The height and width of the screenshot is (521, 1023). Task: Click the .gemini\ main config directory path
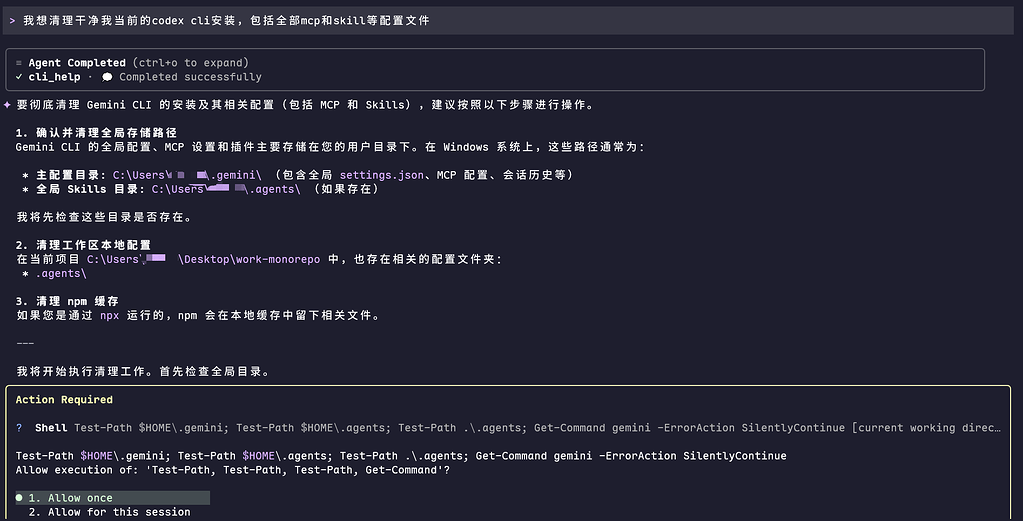[x=187, y=175]
